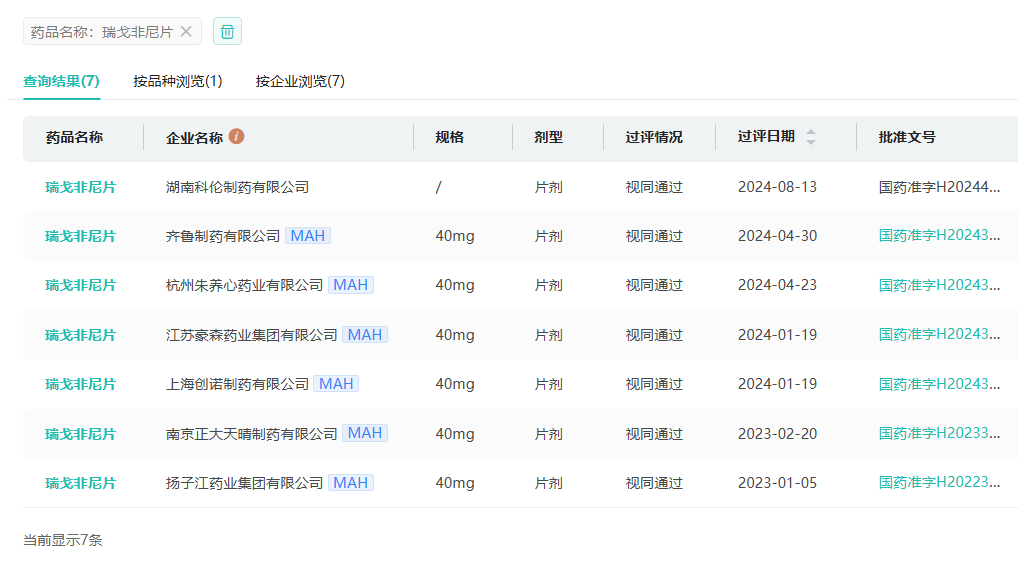This screenshot has height=564, width=1018.
Task: Switch to the 按品种浏览(1) tab
Action: (x=177, y=81)
